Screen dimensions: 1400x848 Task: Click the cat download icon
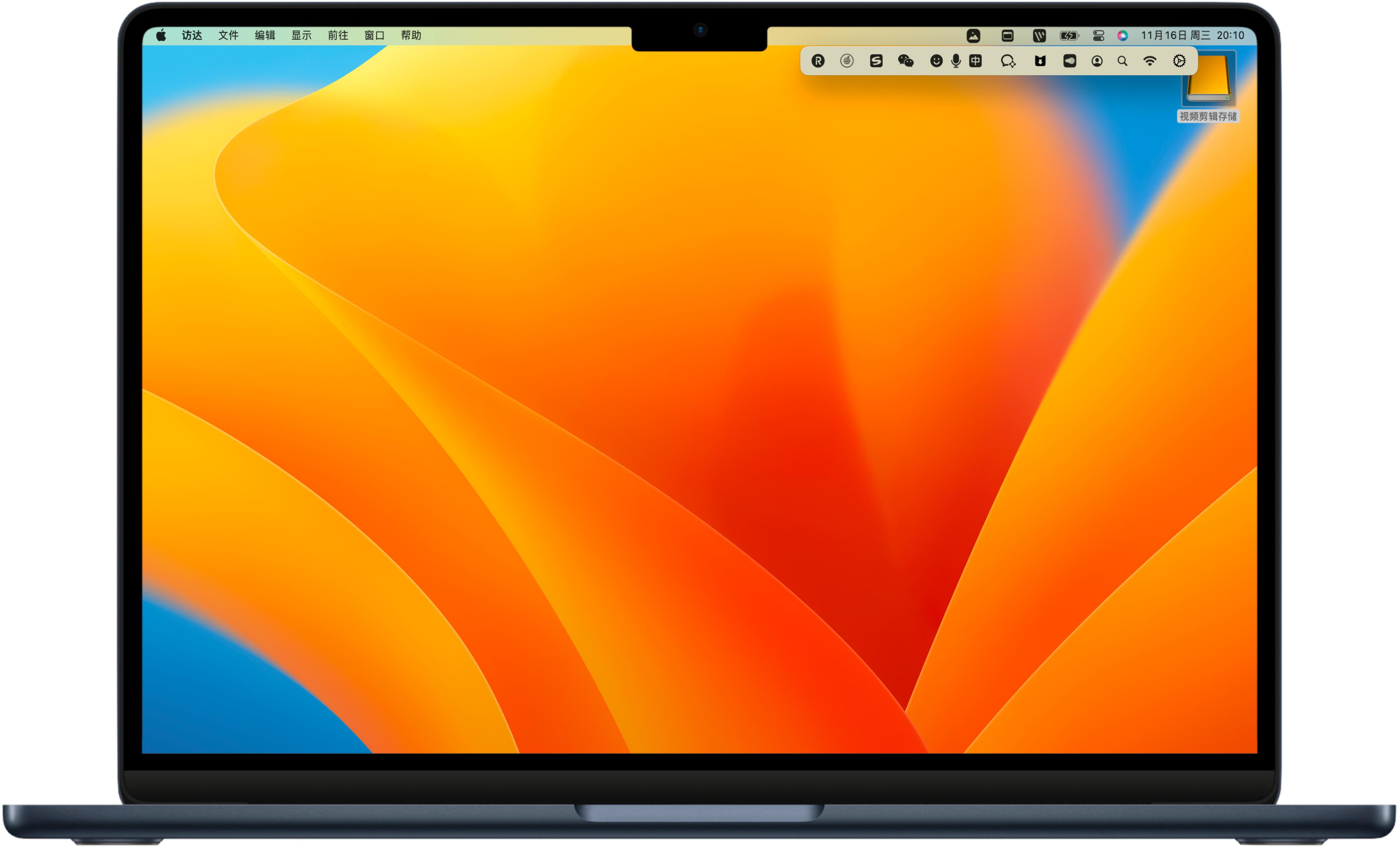(1040, 61)
